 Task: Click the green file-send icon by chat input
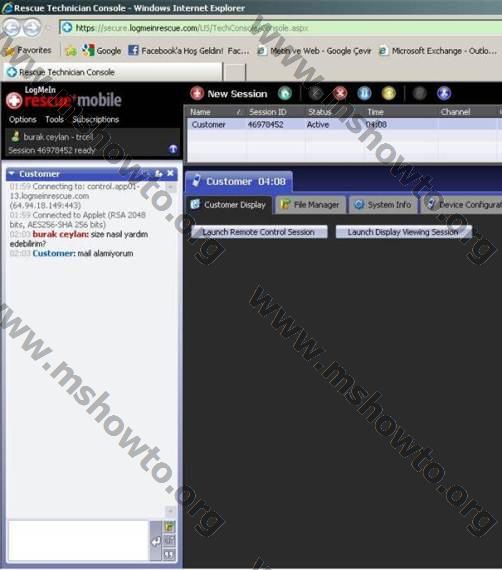[169, 526]
